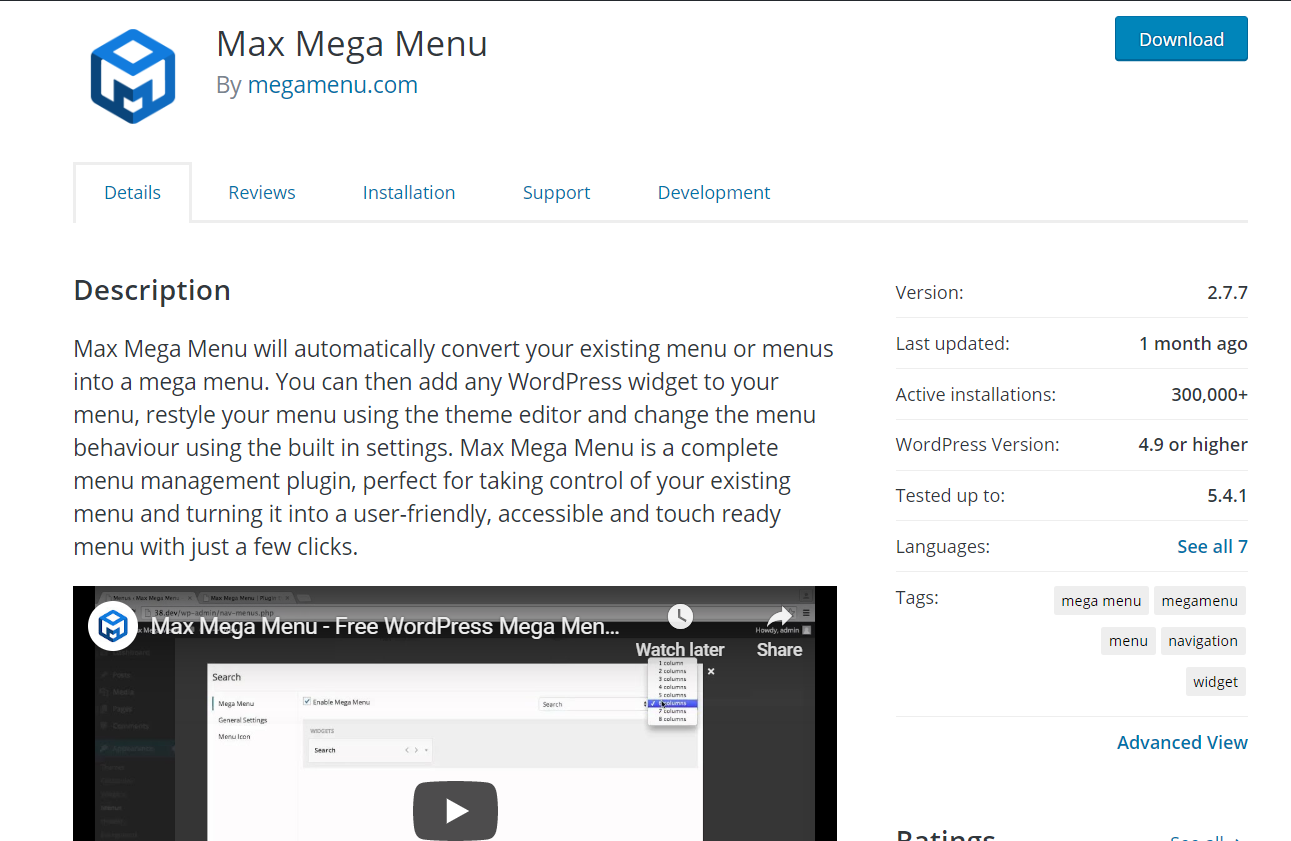Image resolution: width=1291 pixels, height=841 pixels.
Task: Click the Max Mega Menu plugin logo
Action: pyautogui.click(x=133, y=76)
